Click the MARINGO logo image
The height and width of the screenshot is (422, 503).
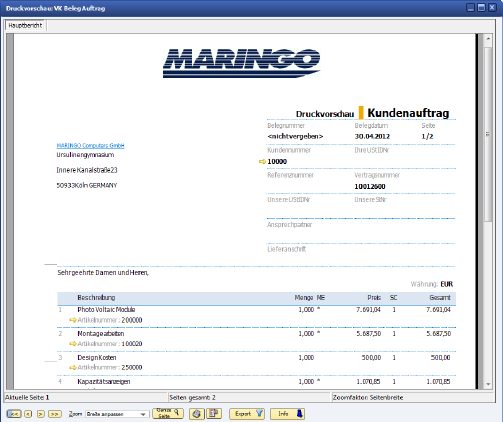pyautogui.click(x=241, y=63)
